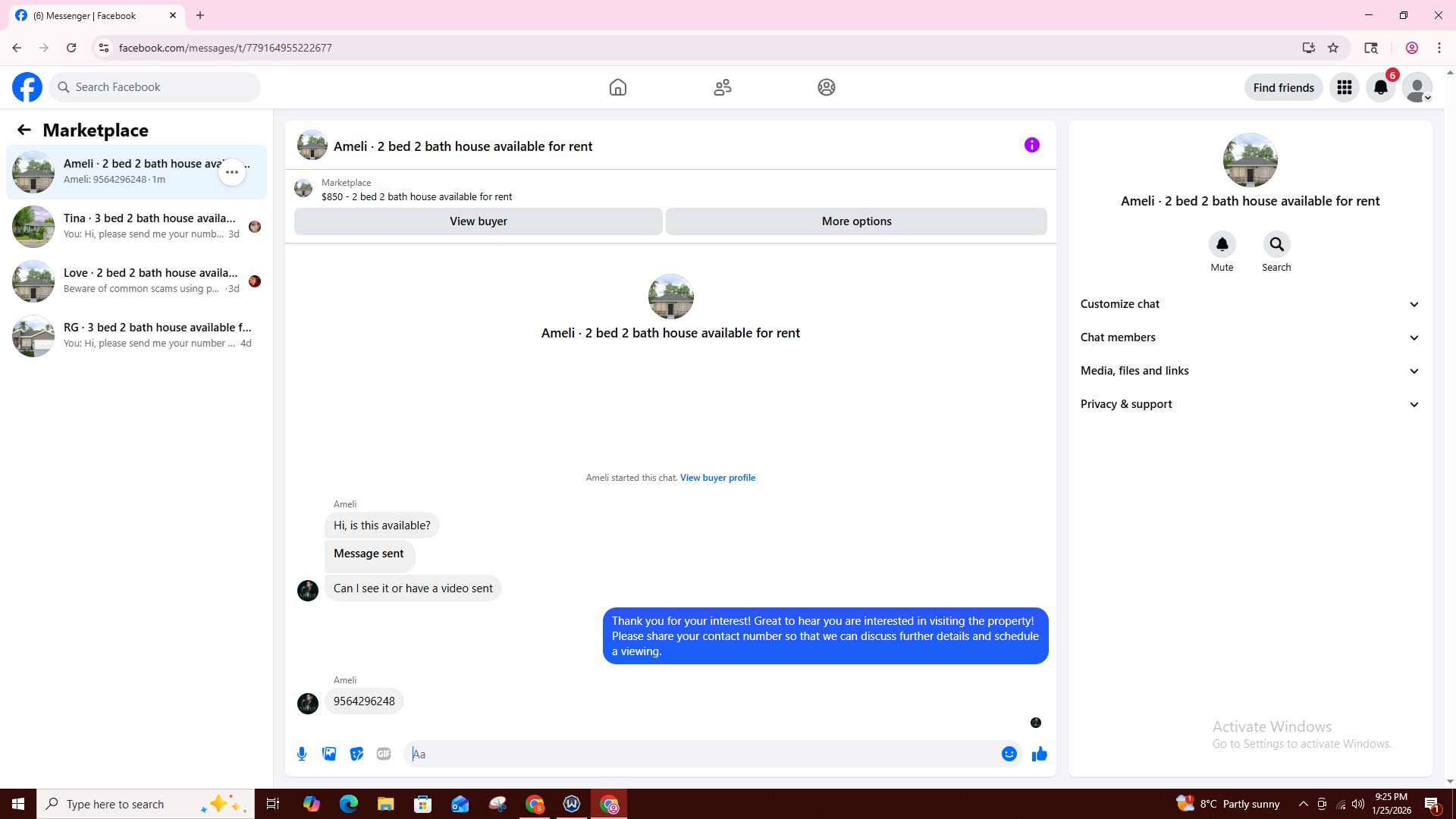This screenshot has width=1456, height=819.
Task: Send a thumbs-up like
Action: (x=1040, y=754)
